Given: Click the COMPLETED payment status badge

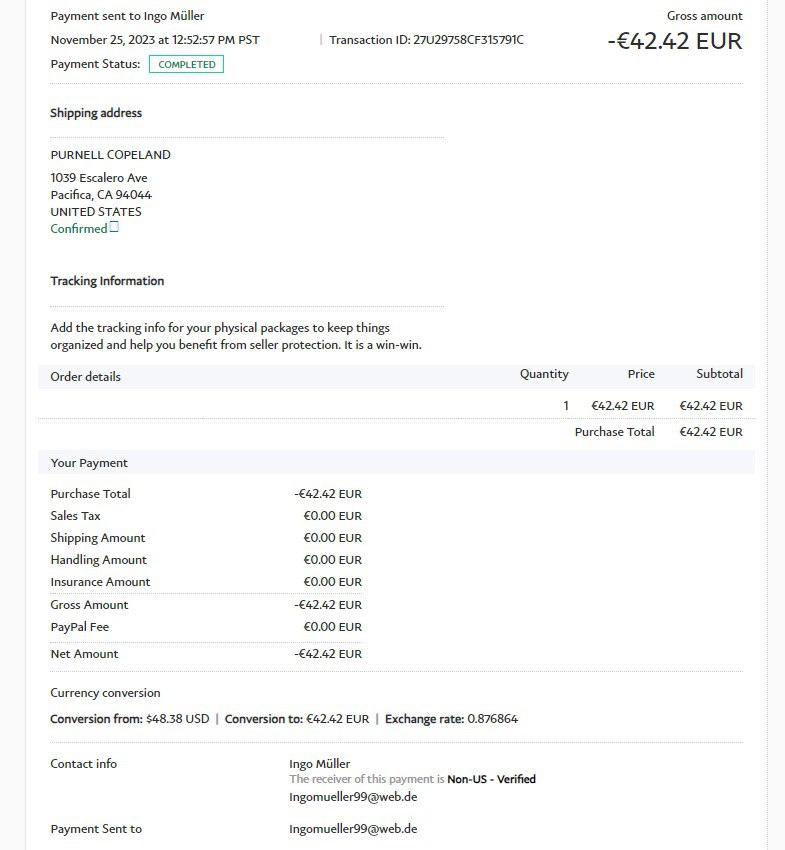Looking at the screenshot, I should click(x=186, y=64).
